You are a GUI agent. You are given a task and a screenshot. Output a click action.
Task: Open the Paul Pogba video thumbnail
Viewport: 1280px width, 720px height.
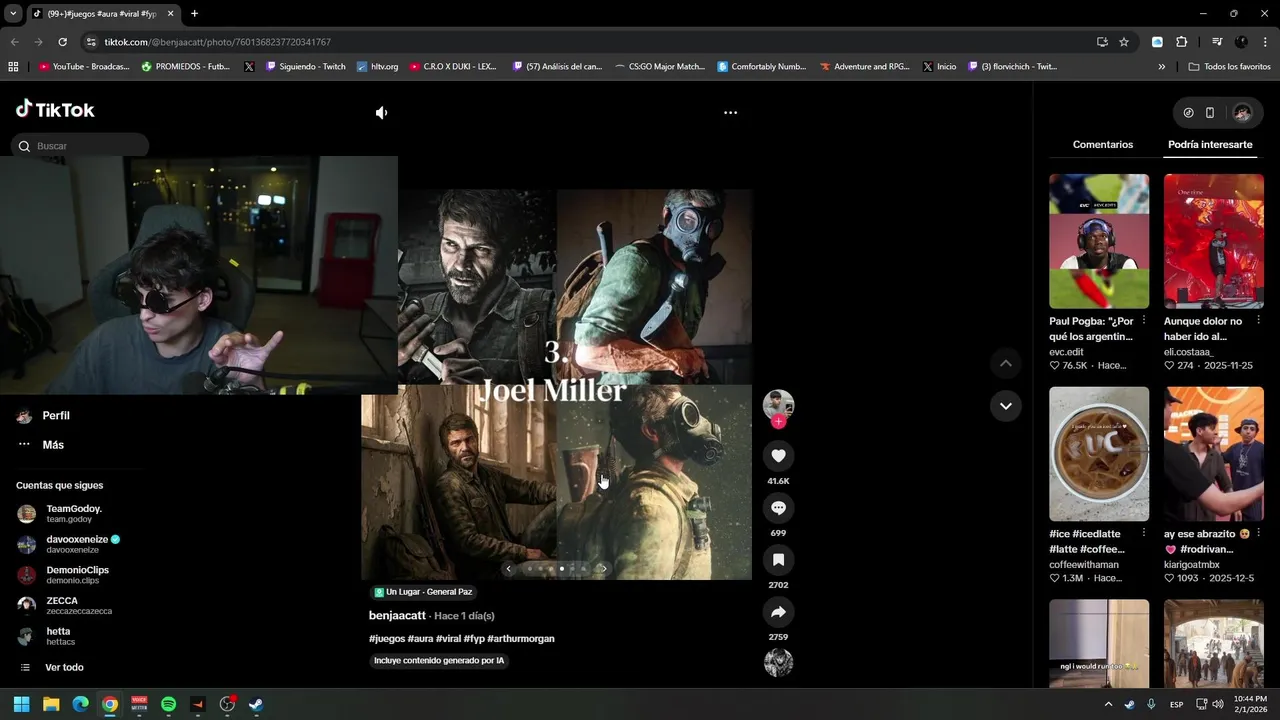[1099, 241]
